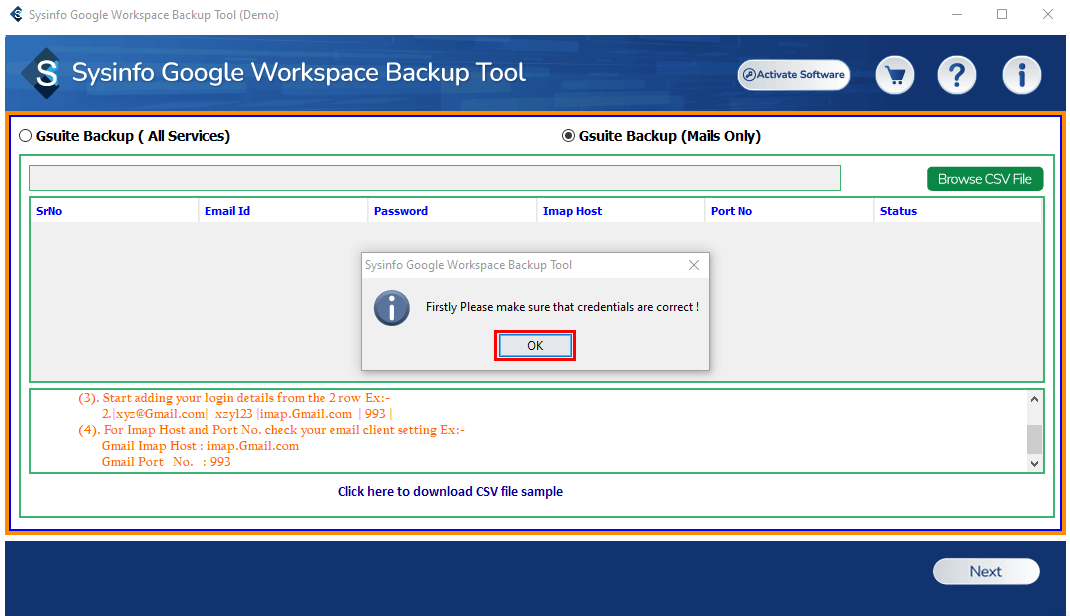Click the Status column header
Viewport: 1070px width, 616px height.
898,211
